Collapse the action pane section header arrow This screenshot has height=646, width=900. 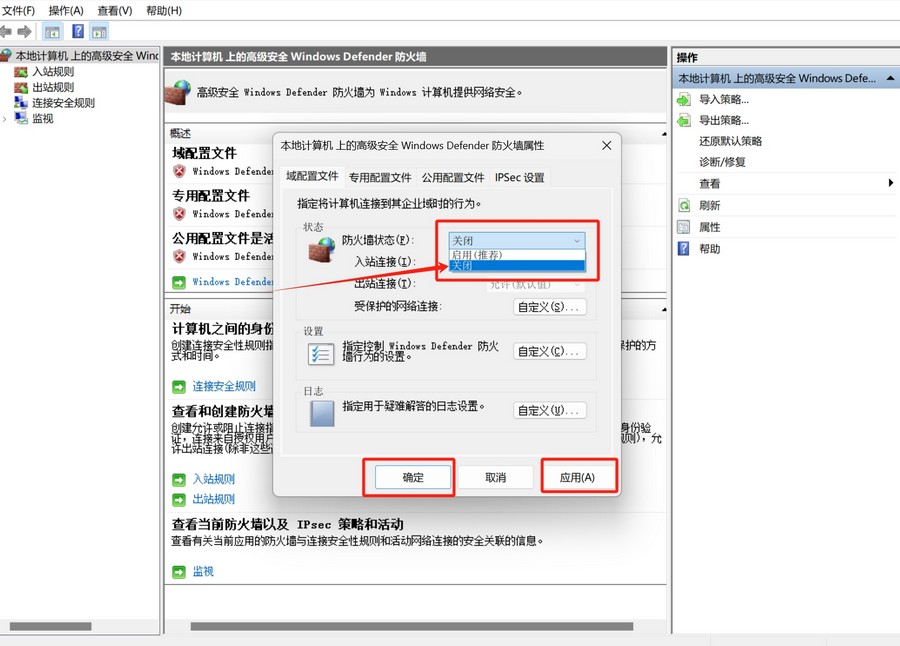coord(890,78)
